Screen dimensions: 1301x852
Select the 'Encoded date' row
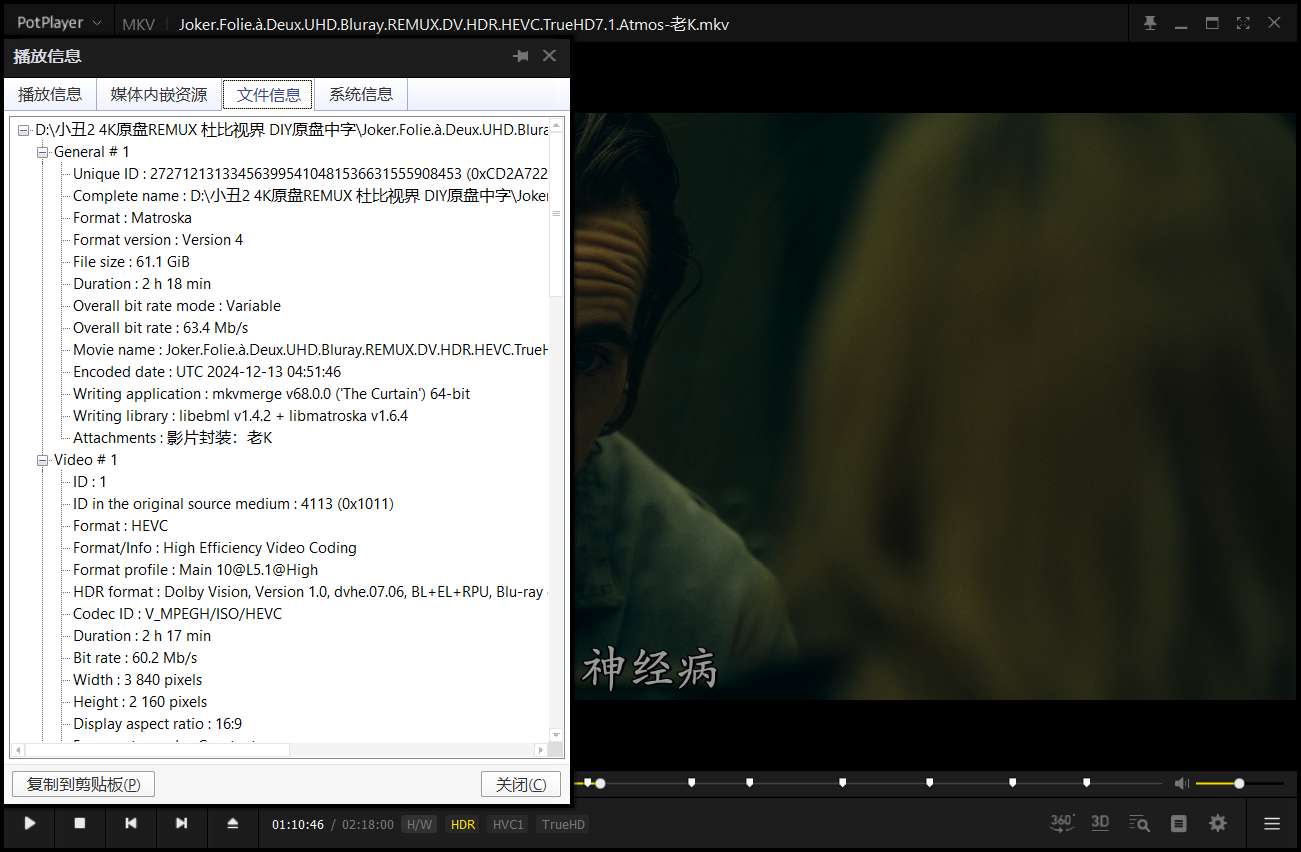point(207,372)
